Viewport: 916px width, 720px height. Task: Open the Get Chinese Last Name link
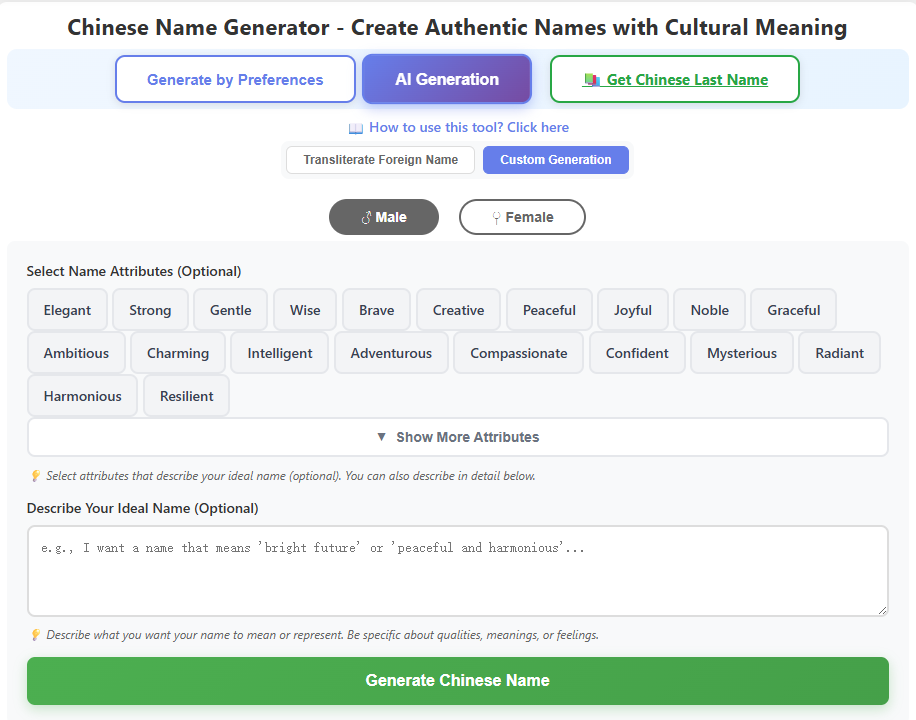[684, 79]
